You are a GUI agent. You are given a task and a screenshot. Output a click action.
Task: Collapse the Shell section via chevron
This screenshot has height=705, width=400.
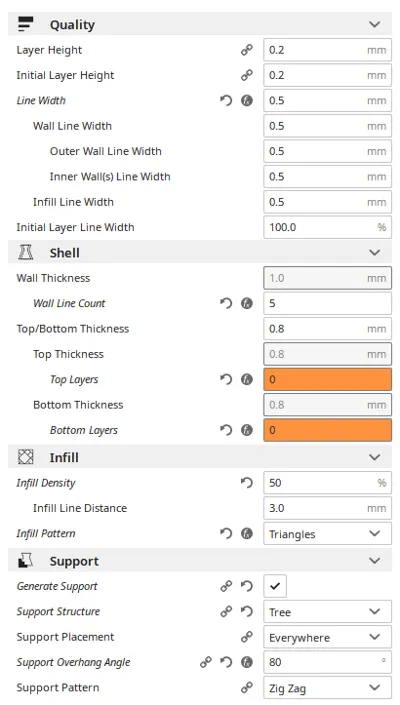click(x=374, y=253)
